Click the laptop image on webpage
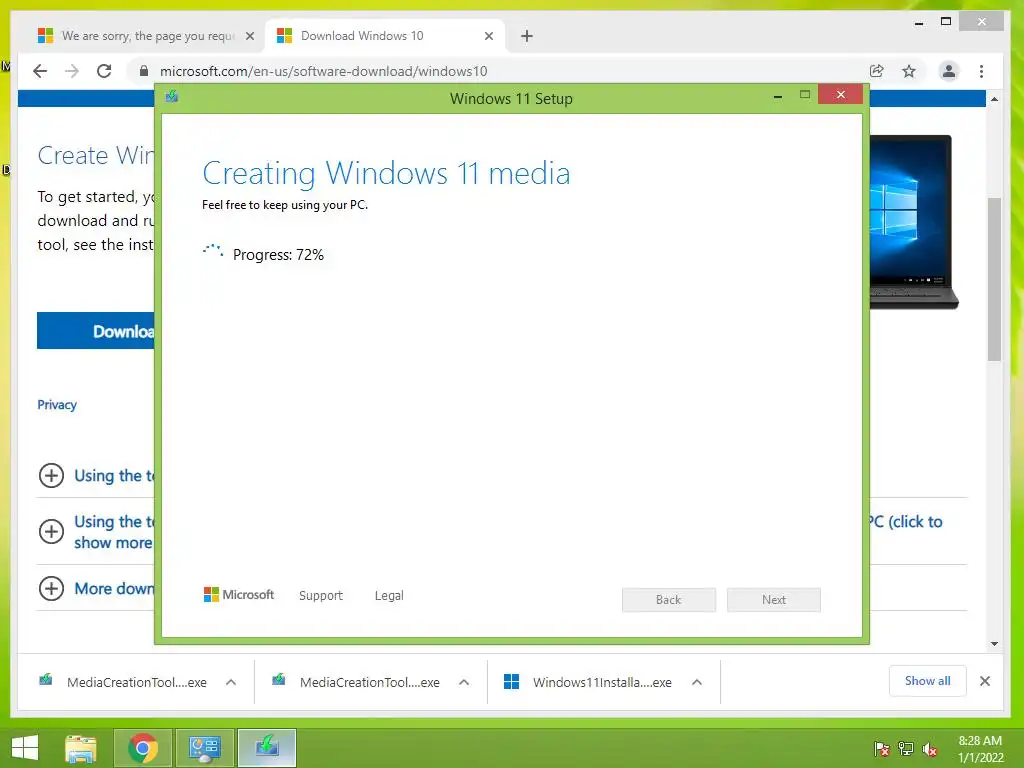The image size is (1024, 768). 914,222
